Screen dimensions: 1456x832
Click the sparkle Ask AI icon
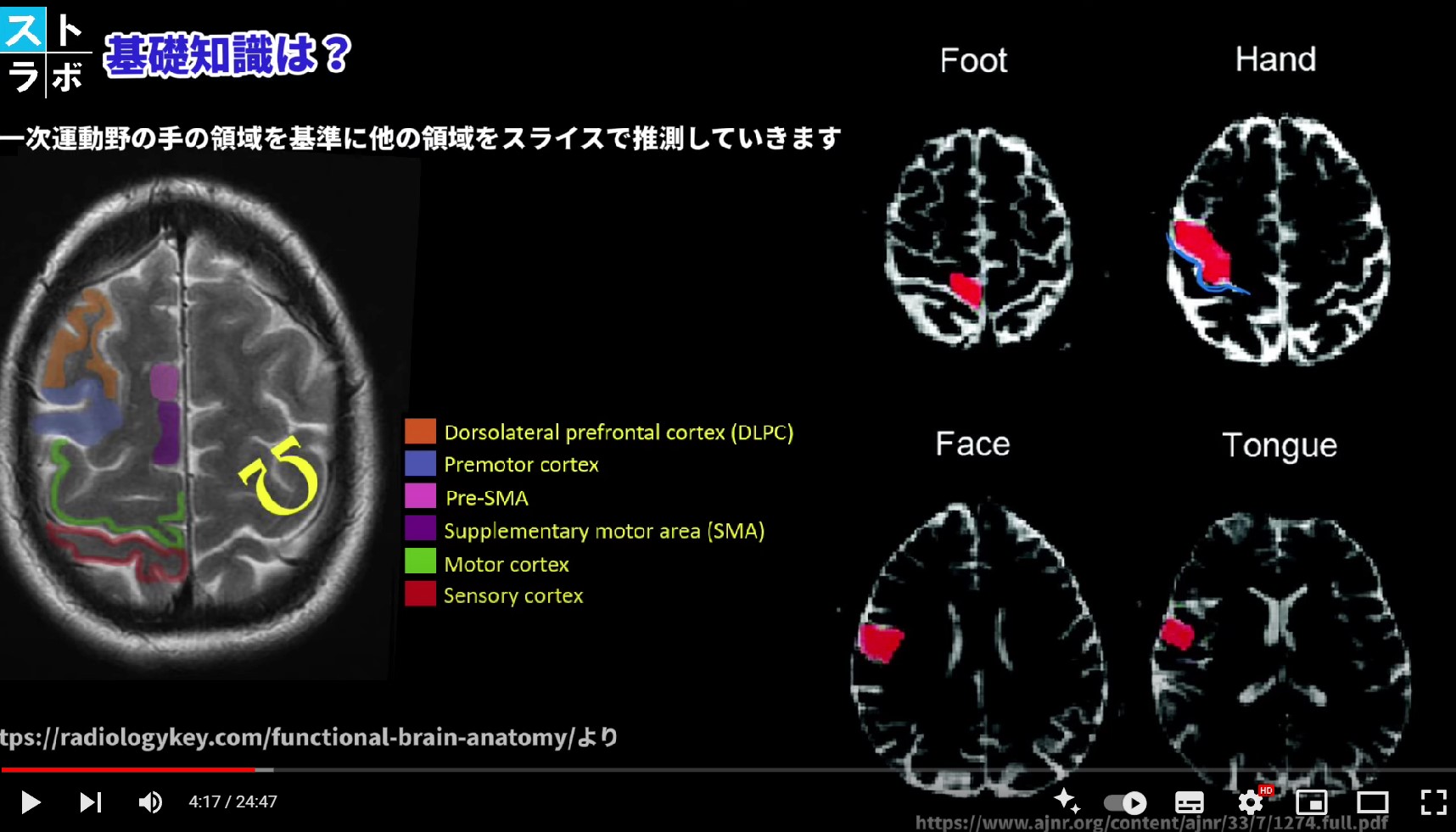[1066, 801]
